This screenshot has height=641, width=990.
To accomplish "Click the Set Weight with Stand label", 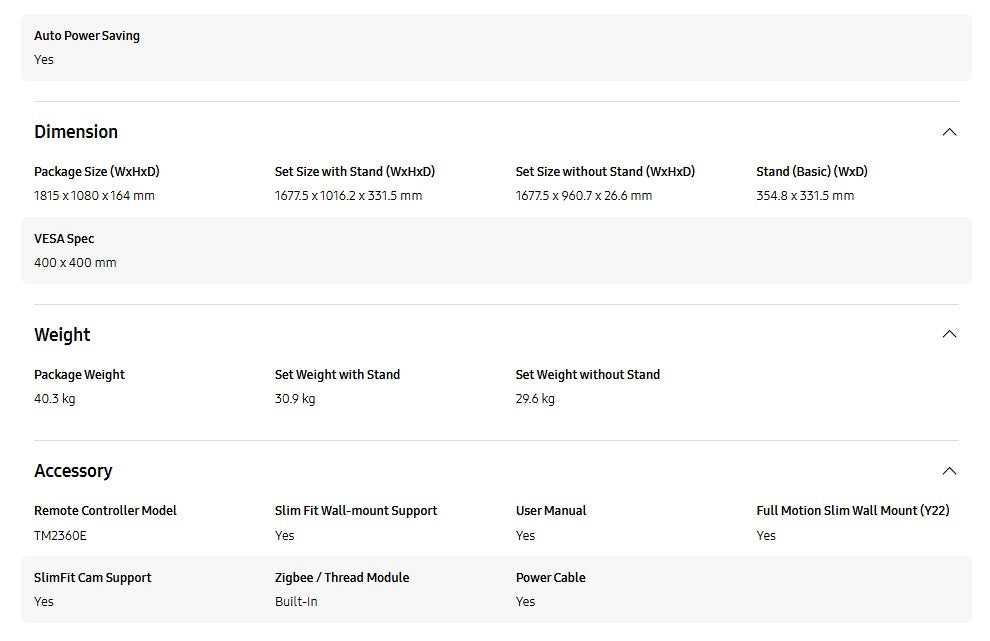I will tap(337, 375).
